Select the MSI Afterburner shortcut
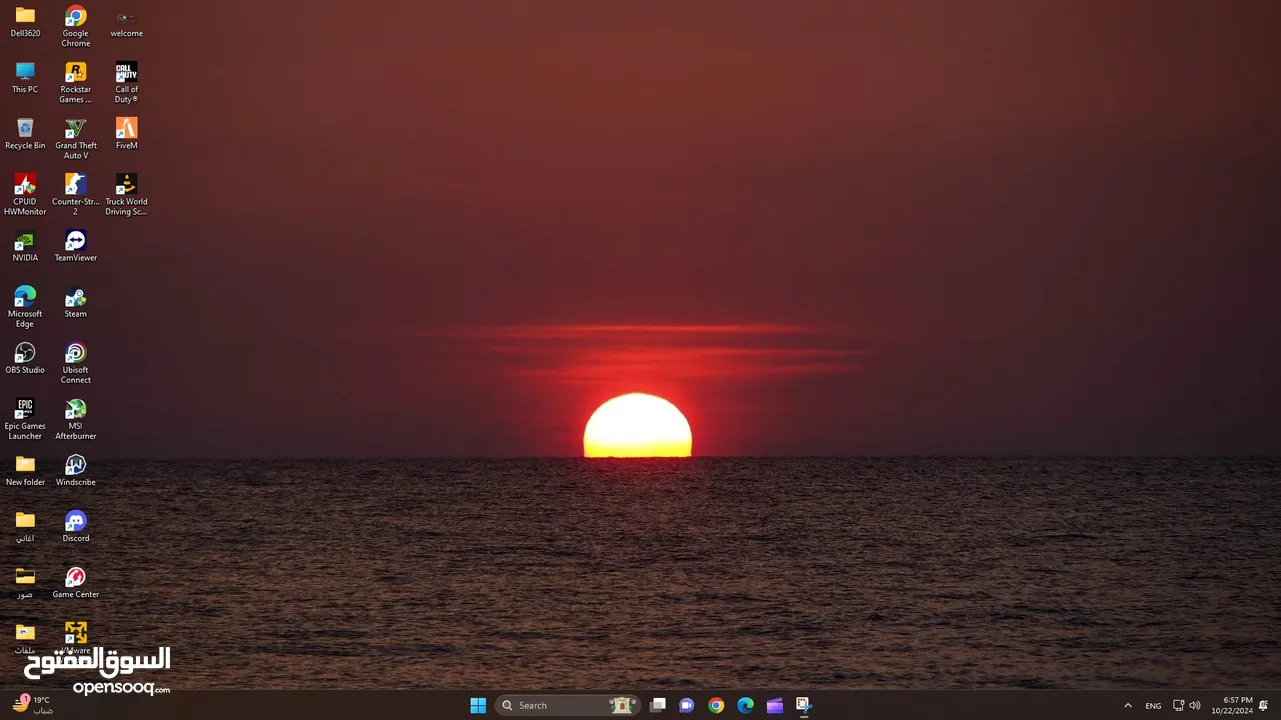 76,418
